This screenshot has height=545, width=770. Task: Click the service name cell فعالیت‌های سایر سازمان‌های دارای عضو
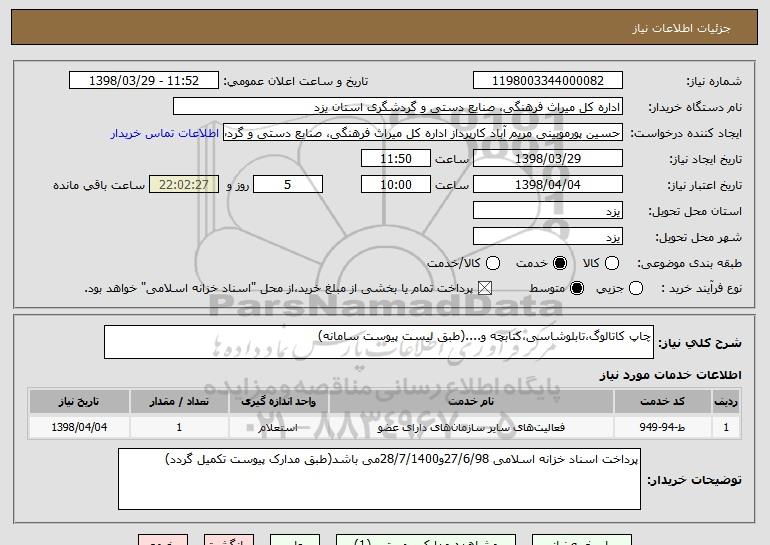[471, 427]
